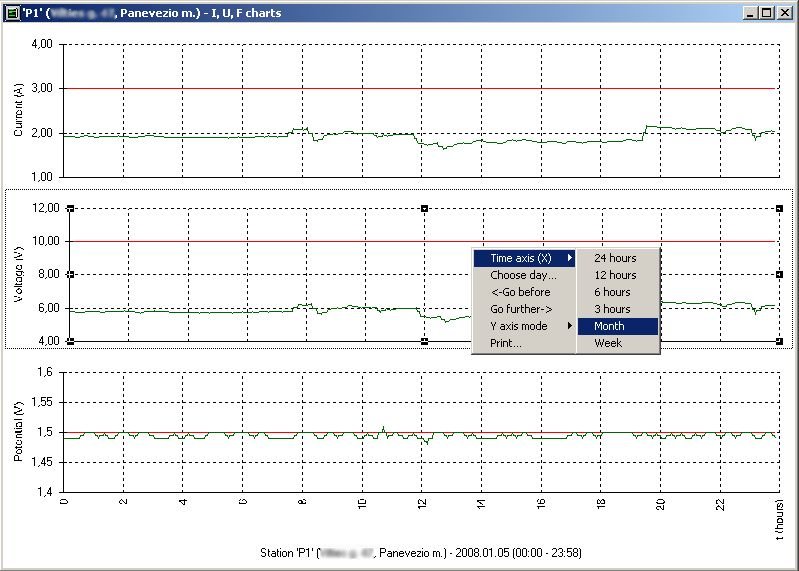Viewport: 799px width, 571px height.
Task: Open the Time axis (X) submenu
Action: coord(524,258)
